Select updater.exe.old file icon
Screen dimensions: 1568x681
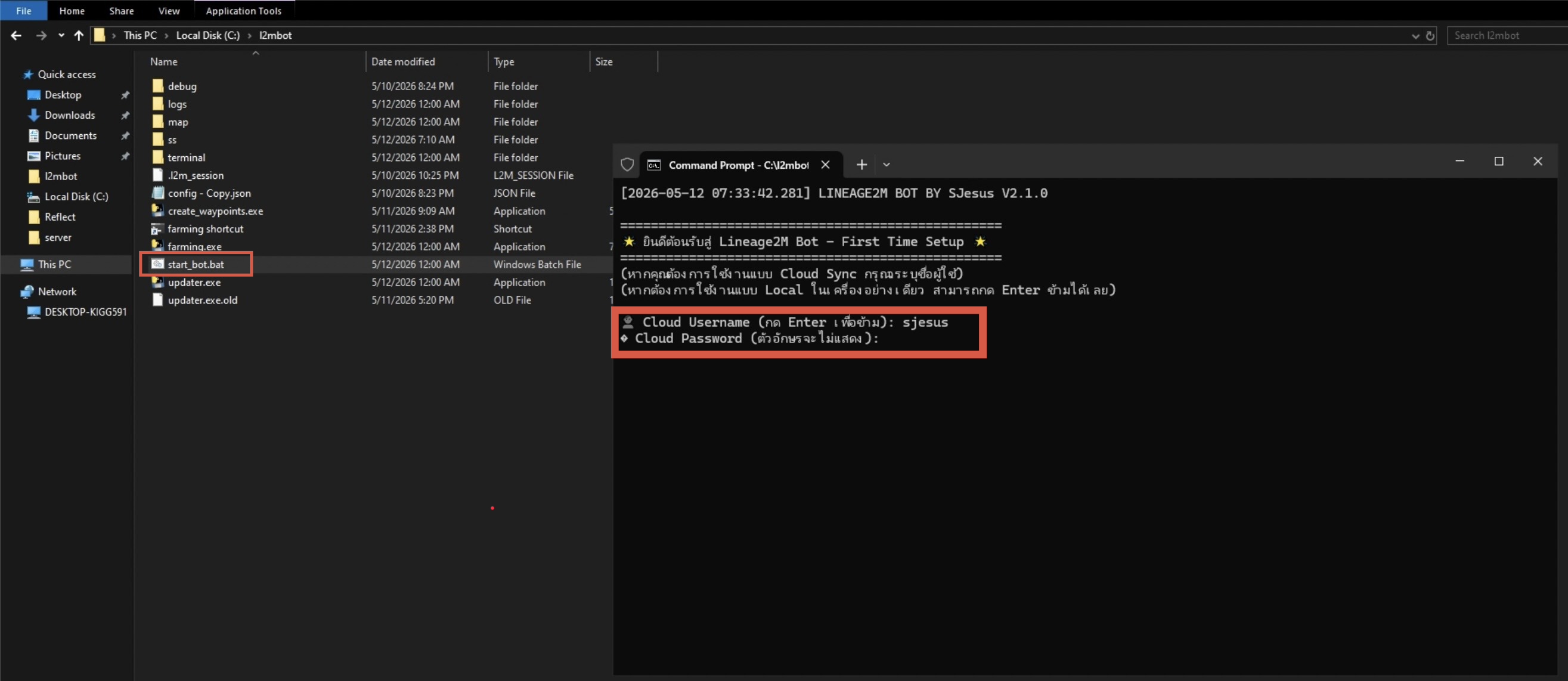(x=157, y=300)
